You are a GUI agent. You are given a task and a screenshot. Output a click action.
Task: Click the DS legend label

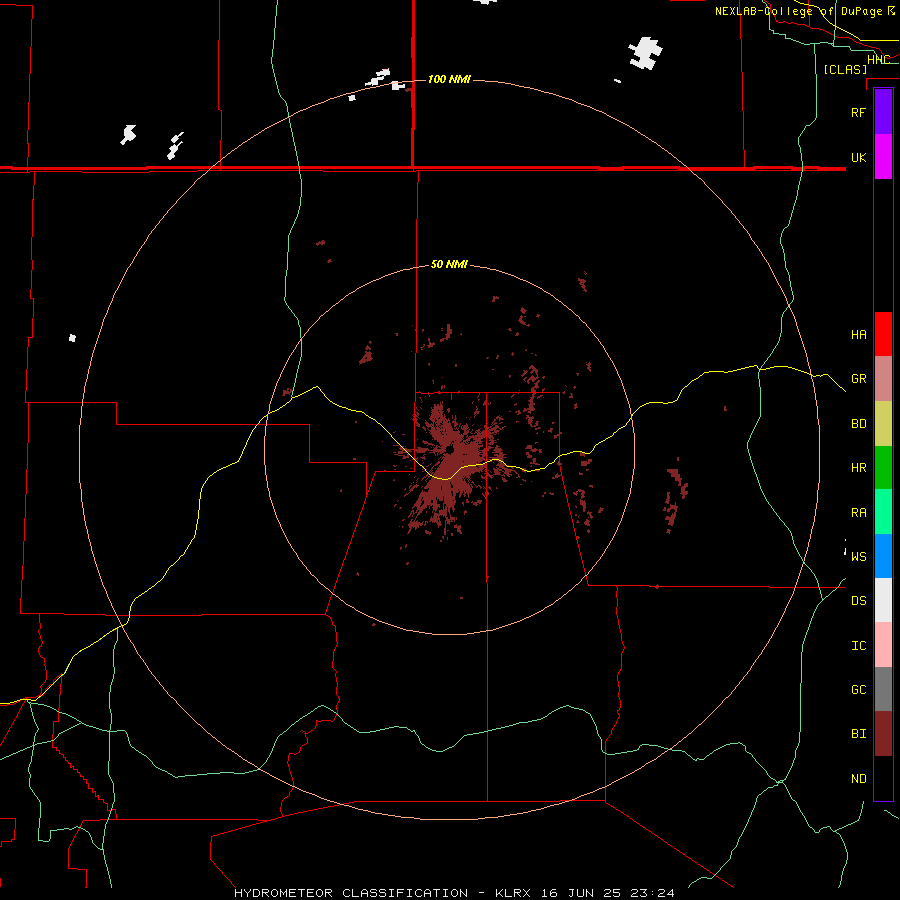[858, 601]
